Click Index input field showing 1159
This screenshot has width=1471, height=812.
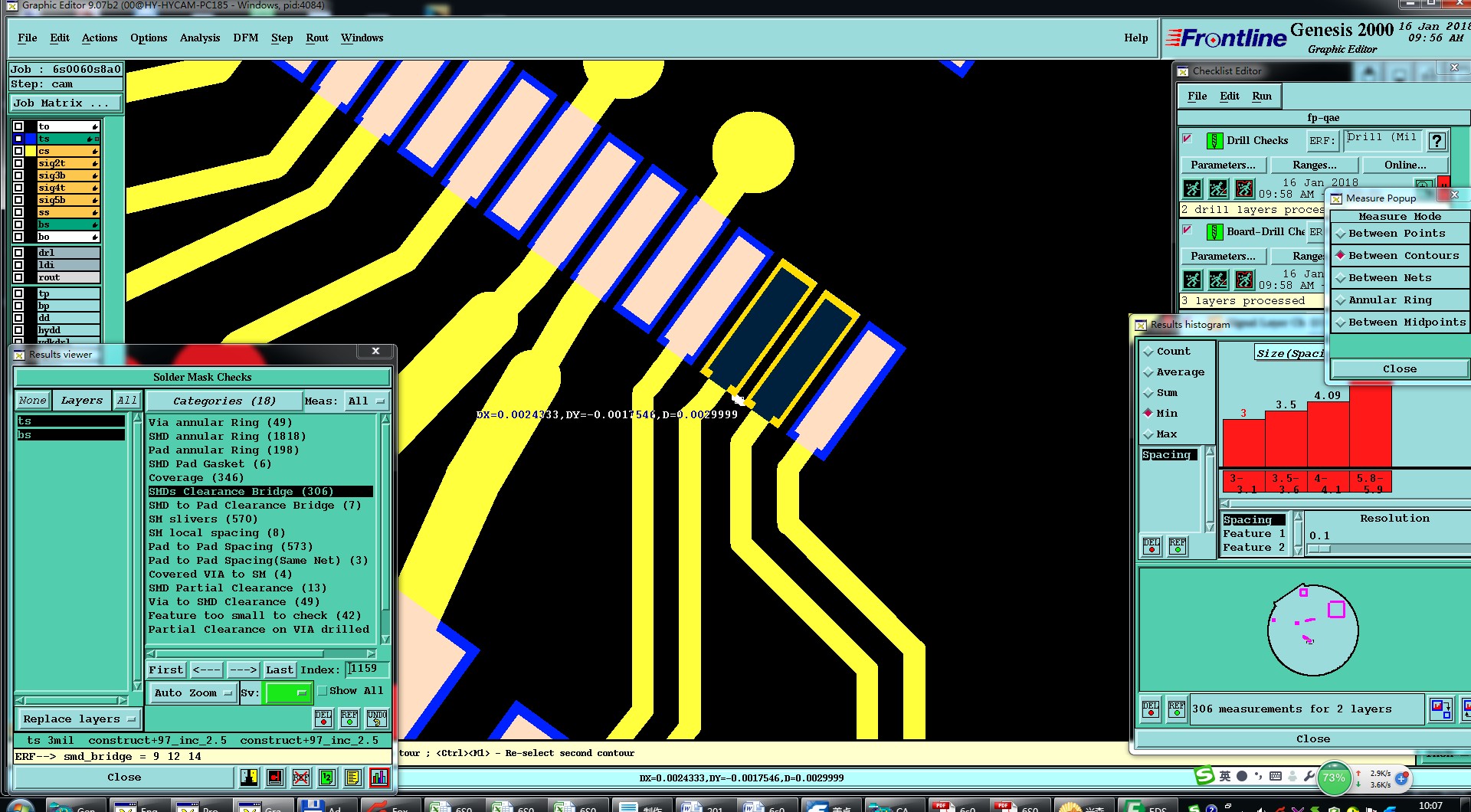[366, 670]
